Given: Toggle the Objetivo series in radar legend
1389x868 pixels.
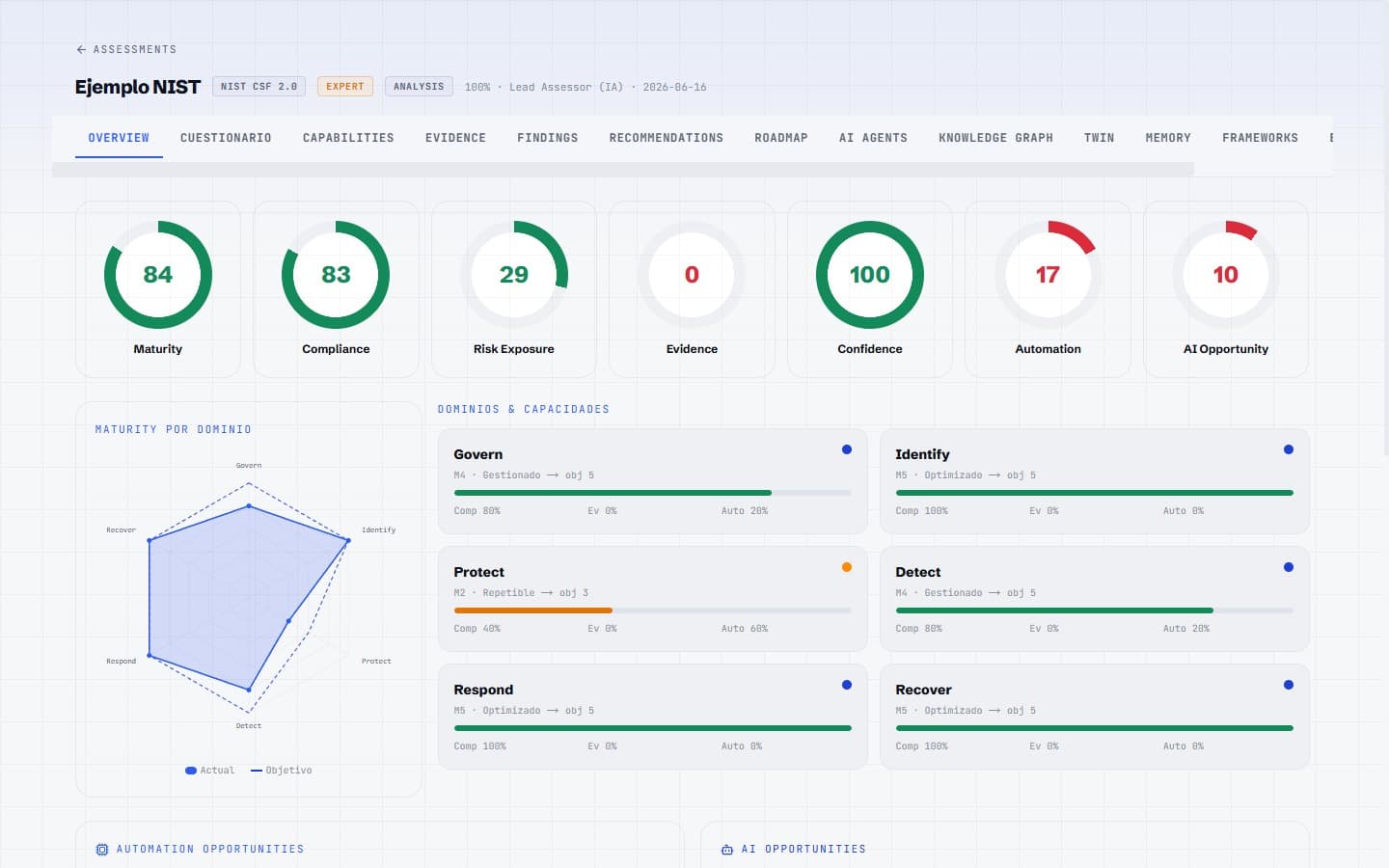Looking at the screenshot, I should [282, 771].
